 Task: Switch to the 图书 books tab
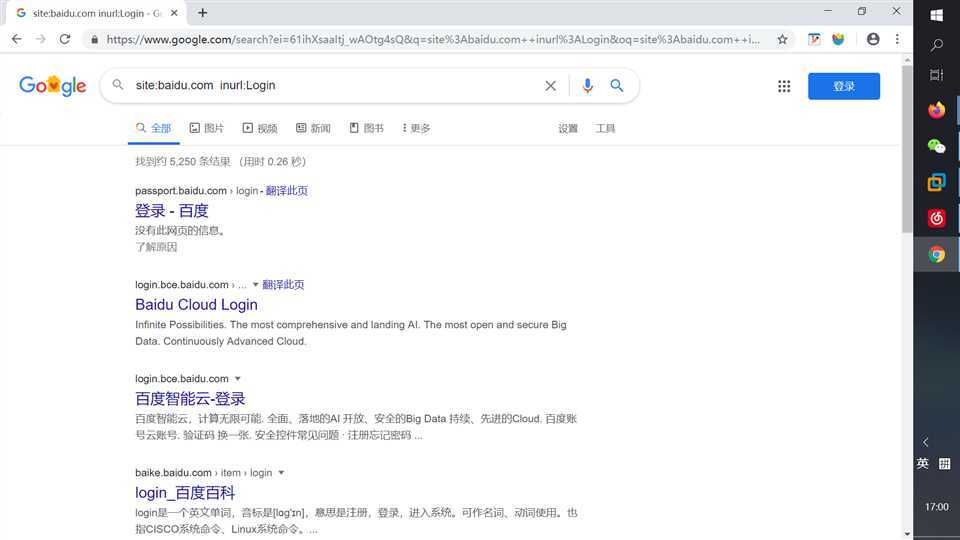click(x=367, y=128)
